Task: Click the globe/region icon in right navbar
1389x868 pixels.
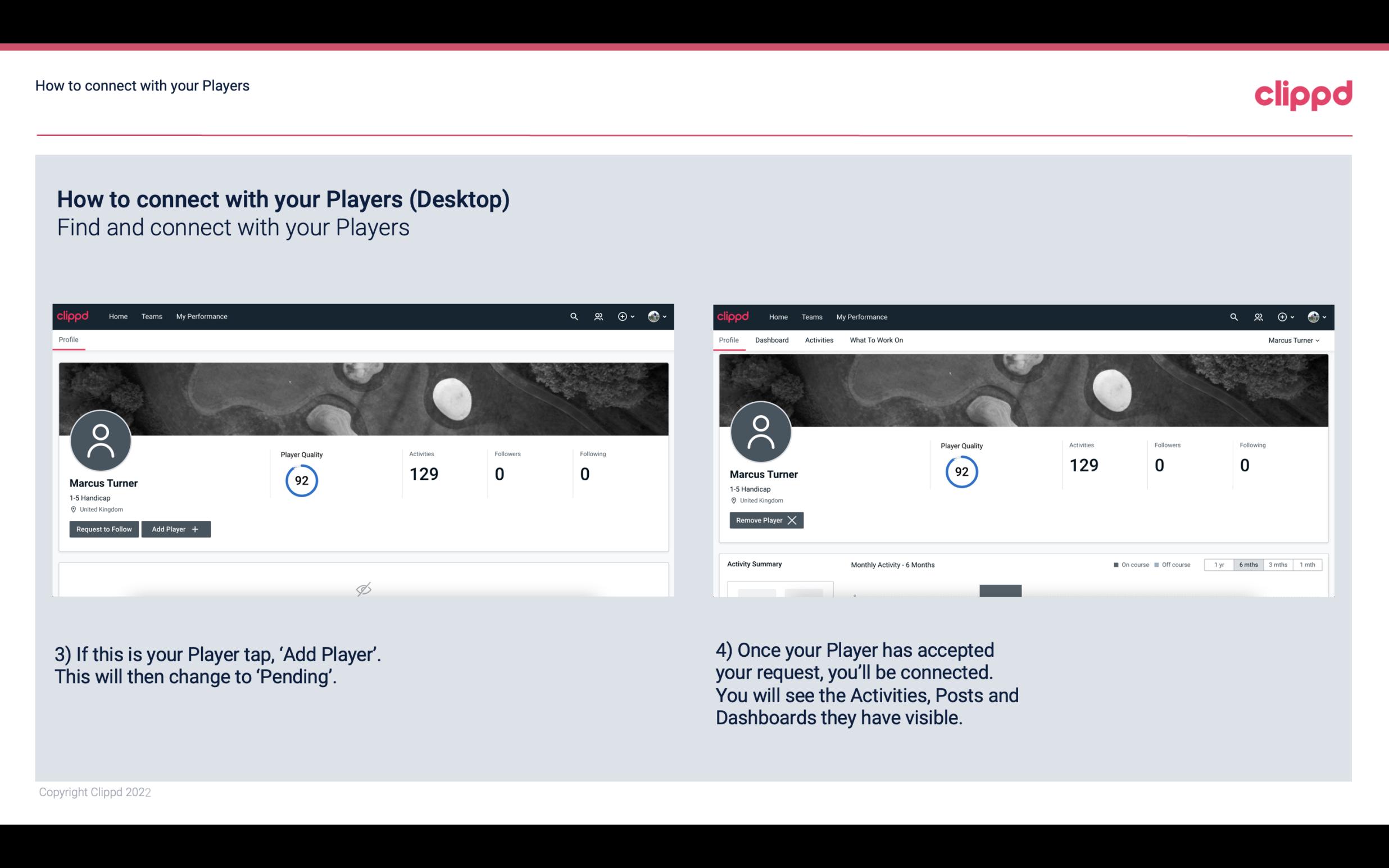Action: click(1312, 316)
